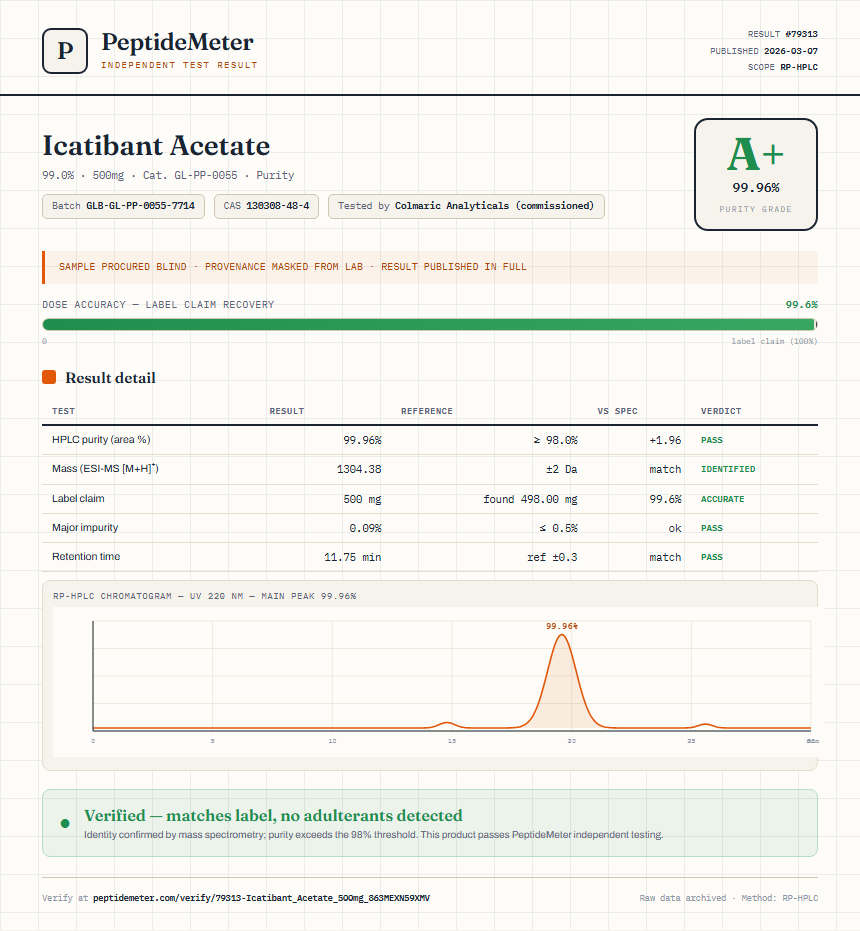The height and width of the screenshot is (931, 860).
Task: Click the dose accuracy green progress bar
Action: [429, 324]
